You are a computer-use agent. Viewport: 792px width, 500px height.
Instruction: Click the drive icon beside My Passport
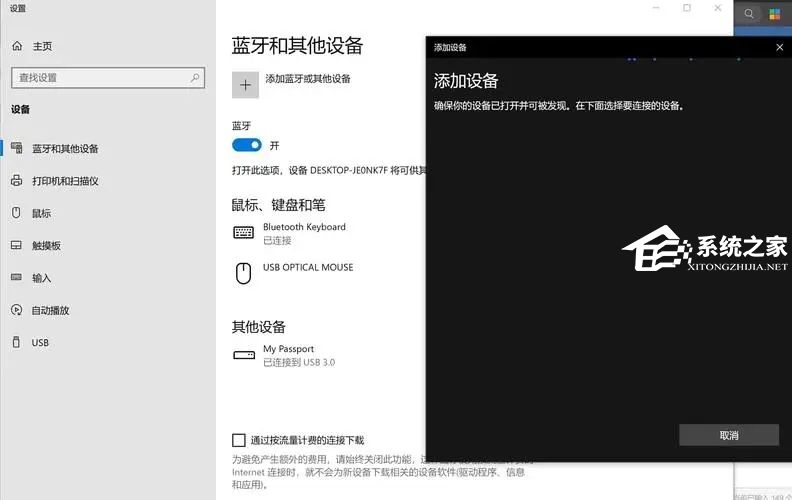coord(244,355)
